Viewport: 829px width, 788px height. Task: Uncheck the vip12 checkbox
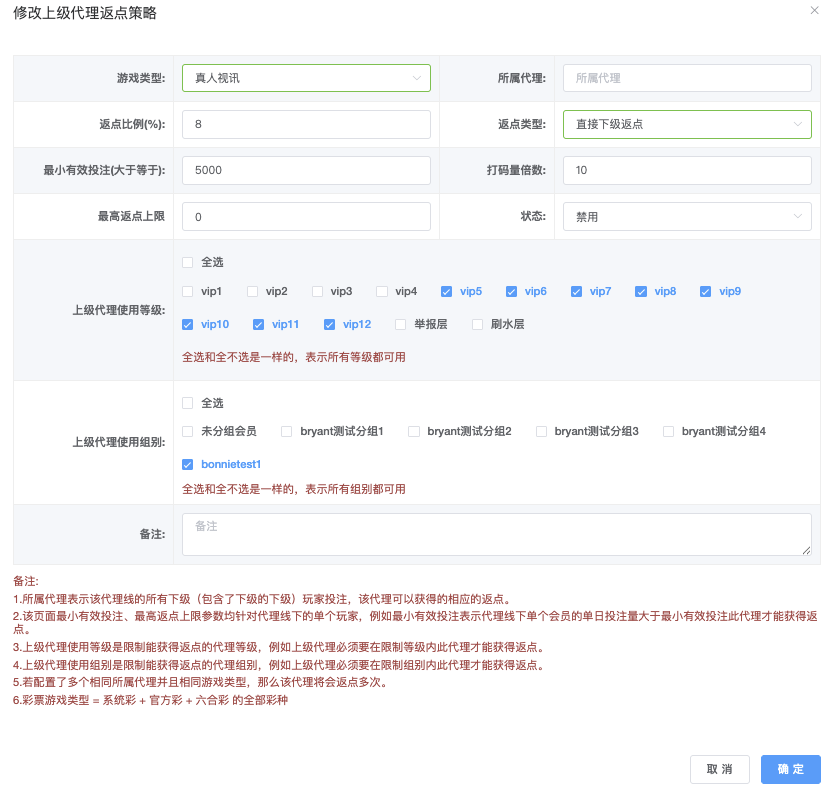point(330,325)
